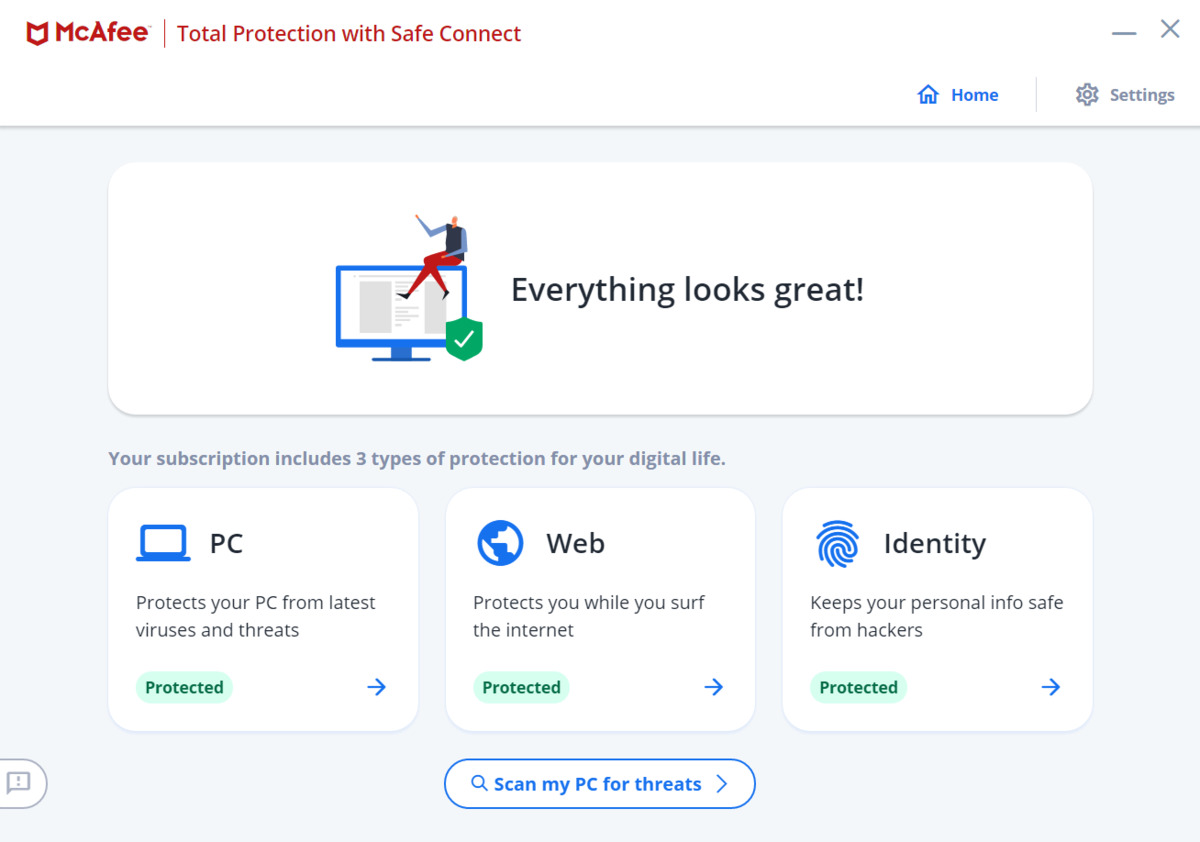Image resolution: width=1200 pixels, height=842 pixels.
Task: Click 'Everything looks great!' status text
Action: [x=687, y=290]
